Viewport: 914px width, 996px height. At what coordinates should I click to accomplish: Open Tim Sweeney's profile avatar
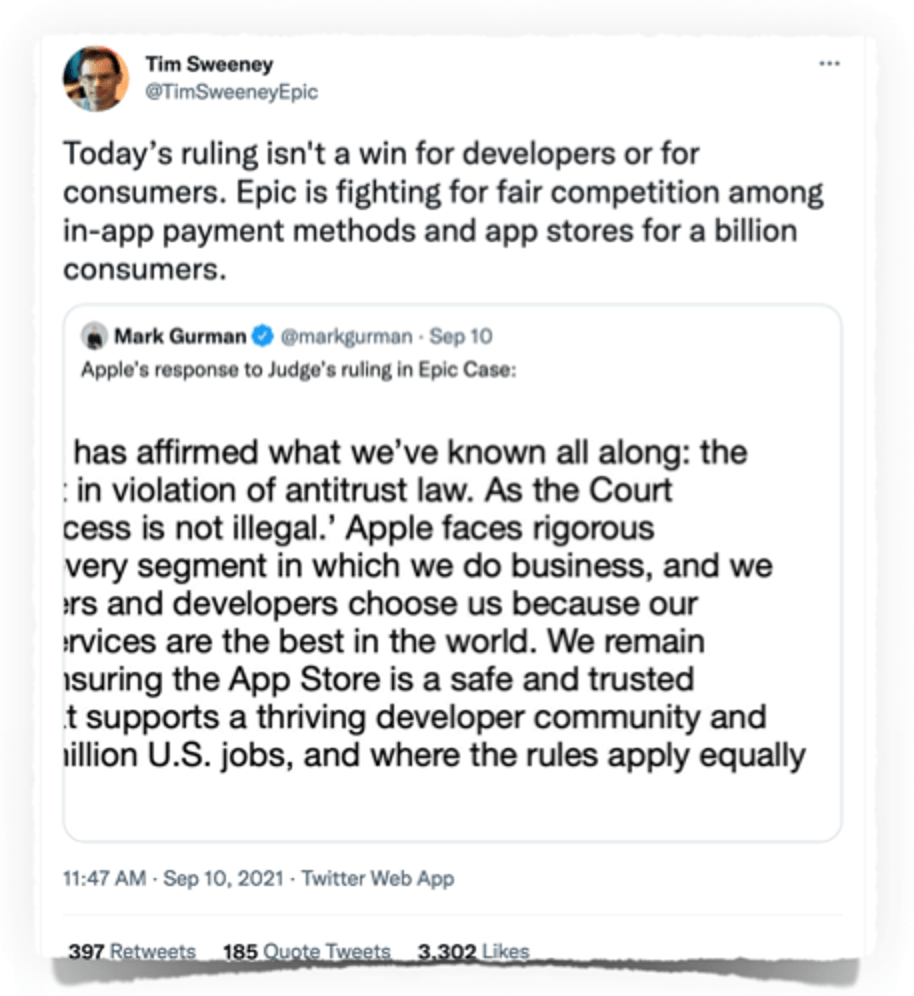pos(96,78)
